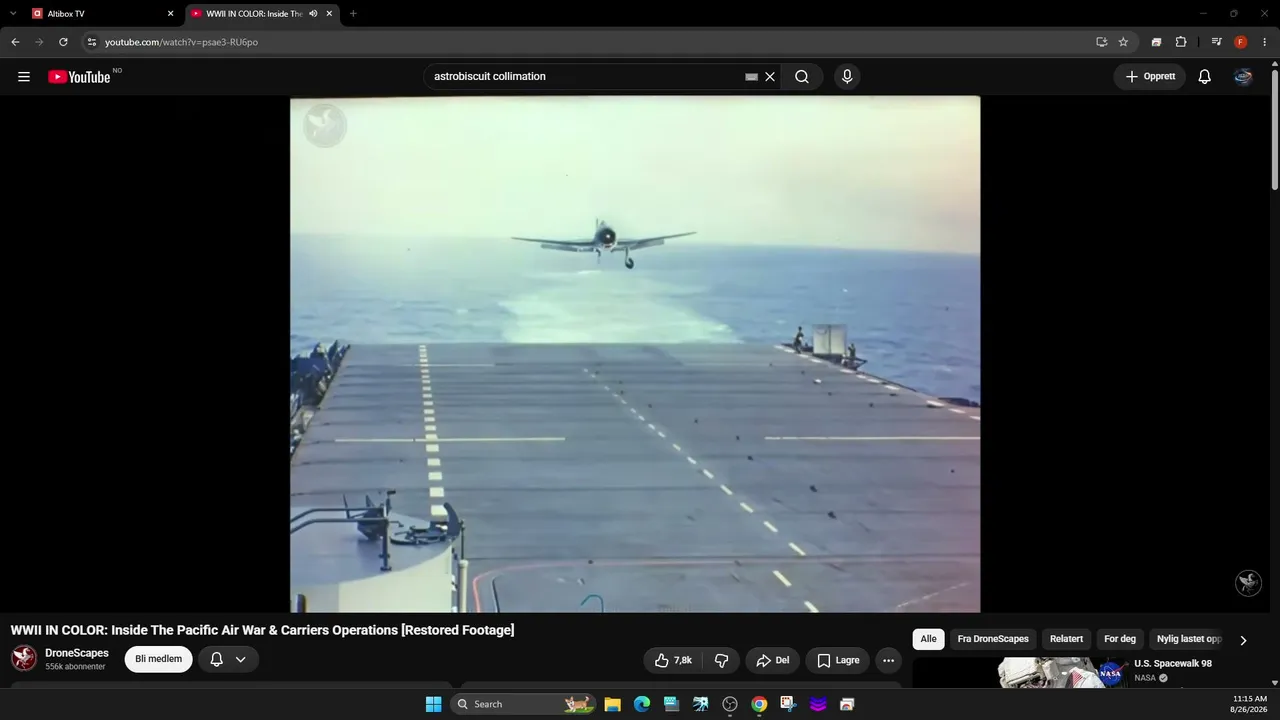
Task: Open OBS Studio from the taskbar
Action: click(730, 704)
